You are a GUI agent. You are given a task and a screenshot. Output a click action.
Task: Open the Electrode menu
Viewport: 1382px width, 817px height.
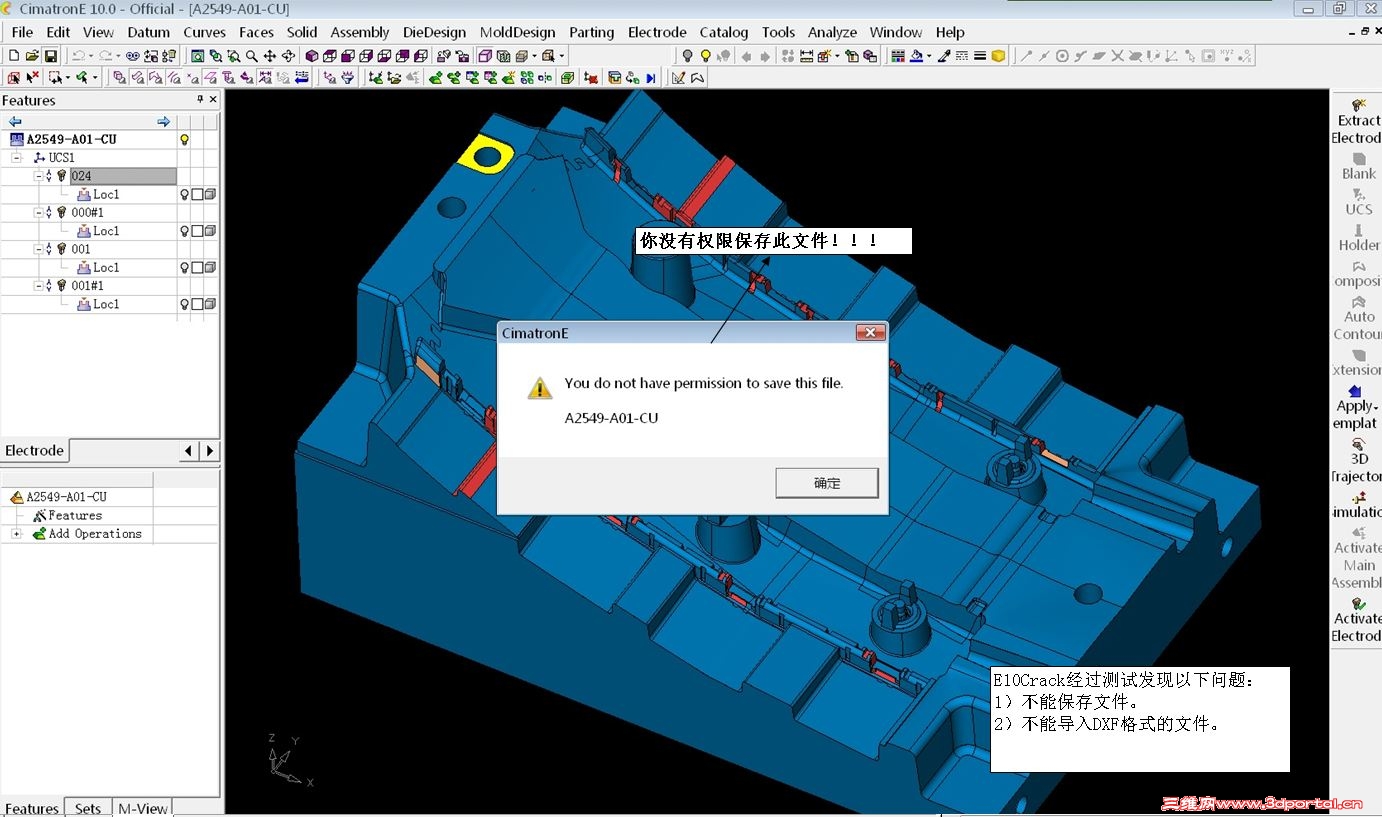657,32
